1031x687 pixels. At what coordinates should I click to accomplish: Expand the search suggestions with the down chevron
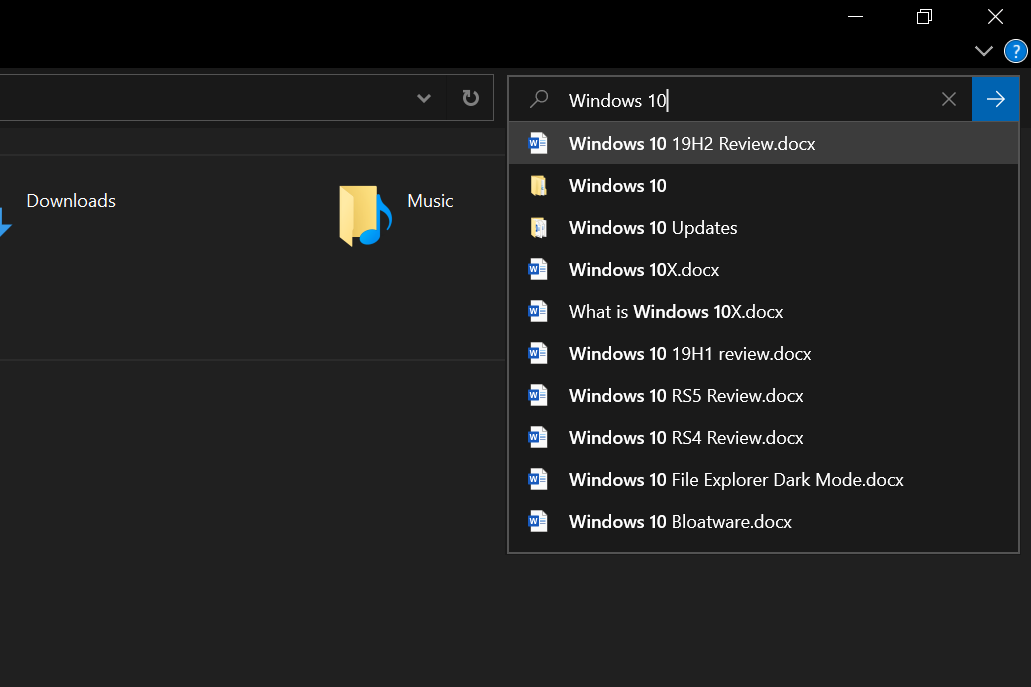click(x=983, y=50)
